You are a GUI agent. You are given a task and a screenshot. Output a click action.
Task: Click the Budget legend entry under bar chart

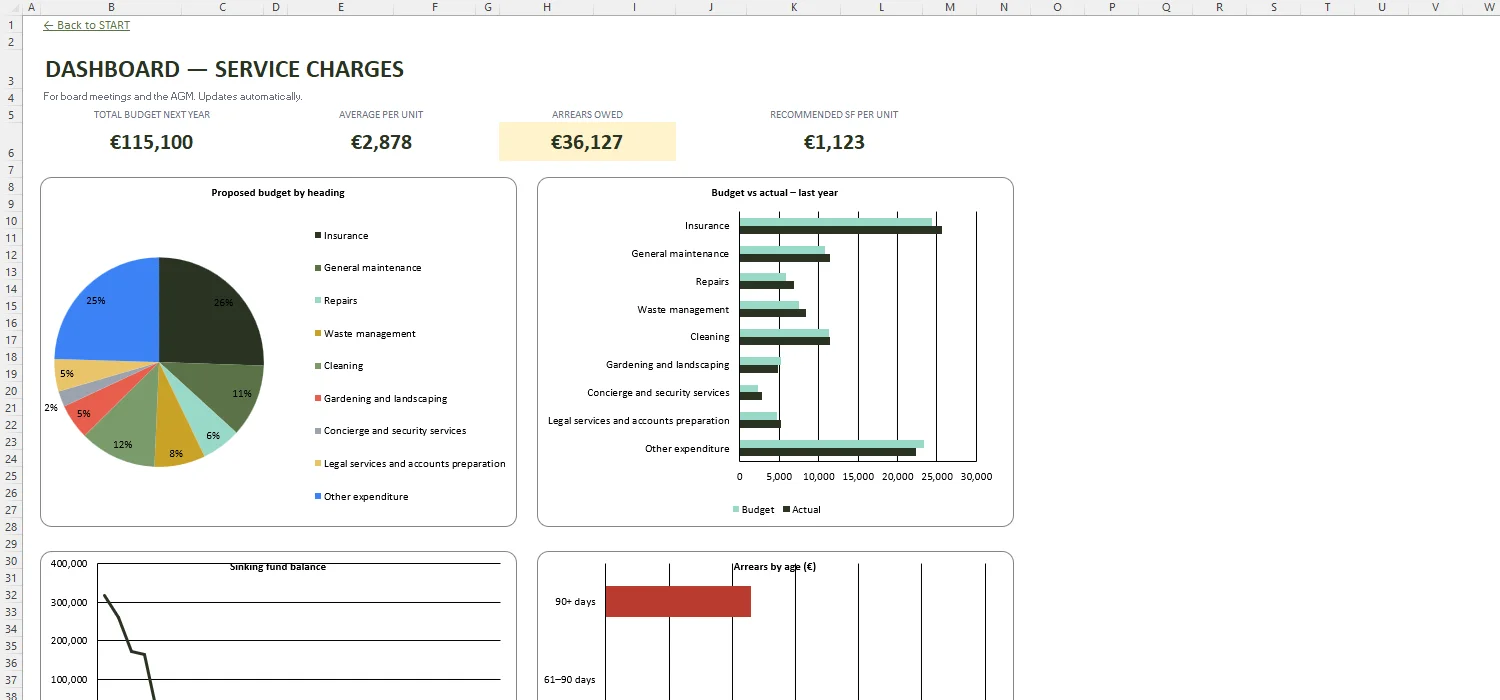[754, 510]
